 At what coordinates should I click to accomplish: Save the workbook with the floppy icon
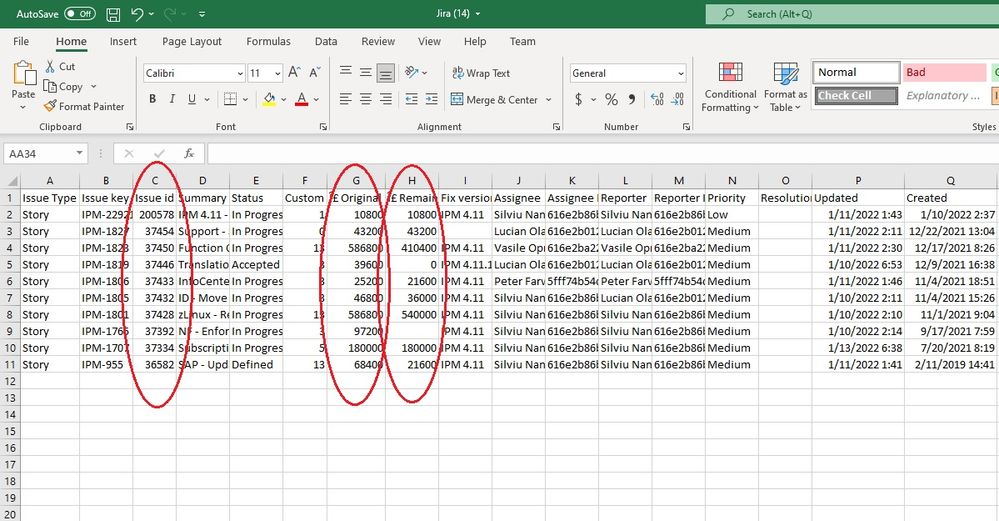(113, 14)
